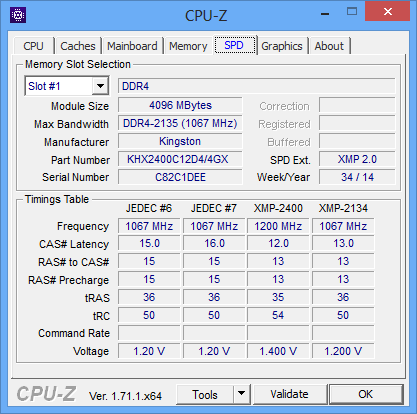Expand the Tools dropdown arrow
This screenshot has width=417, height=414.
242,394
